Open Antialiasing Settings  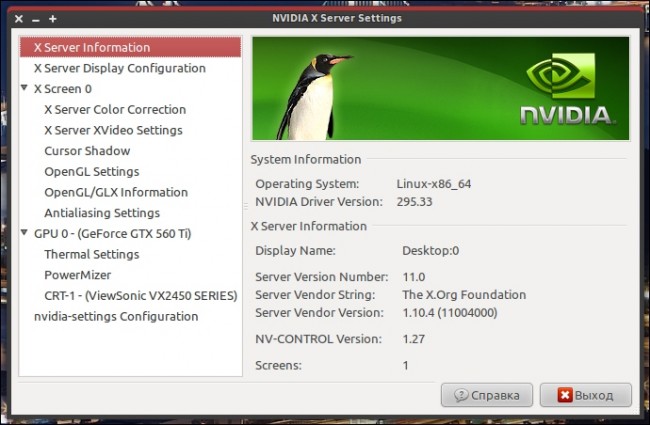point(102,213)
